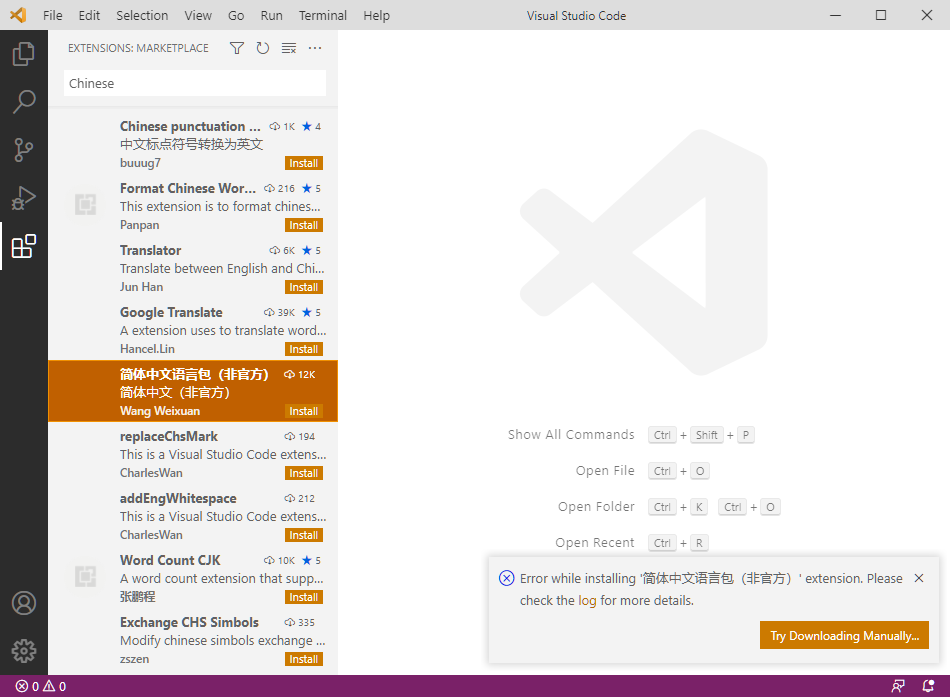
Task: Open the Terminal menu
Action: [x=323, y=16]
